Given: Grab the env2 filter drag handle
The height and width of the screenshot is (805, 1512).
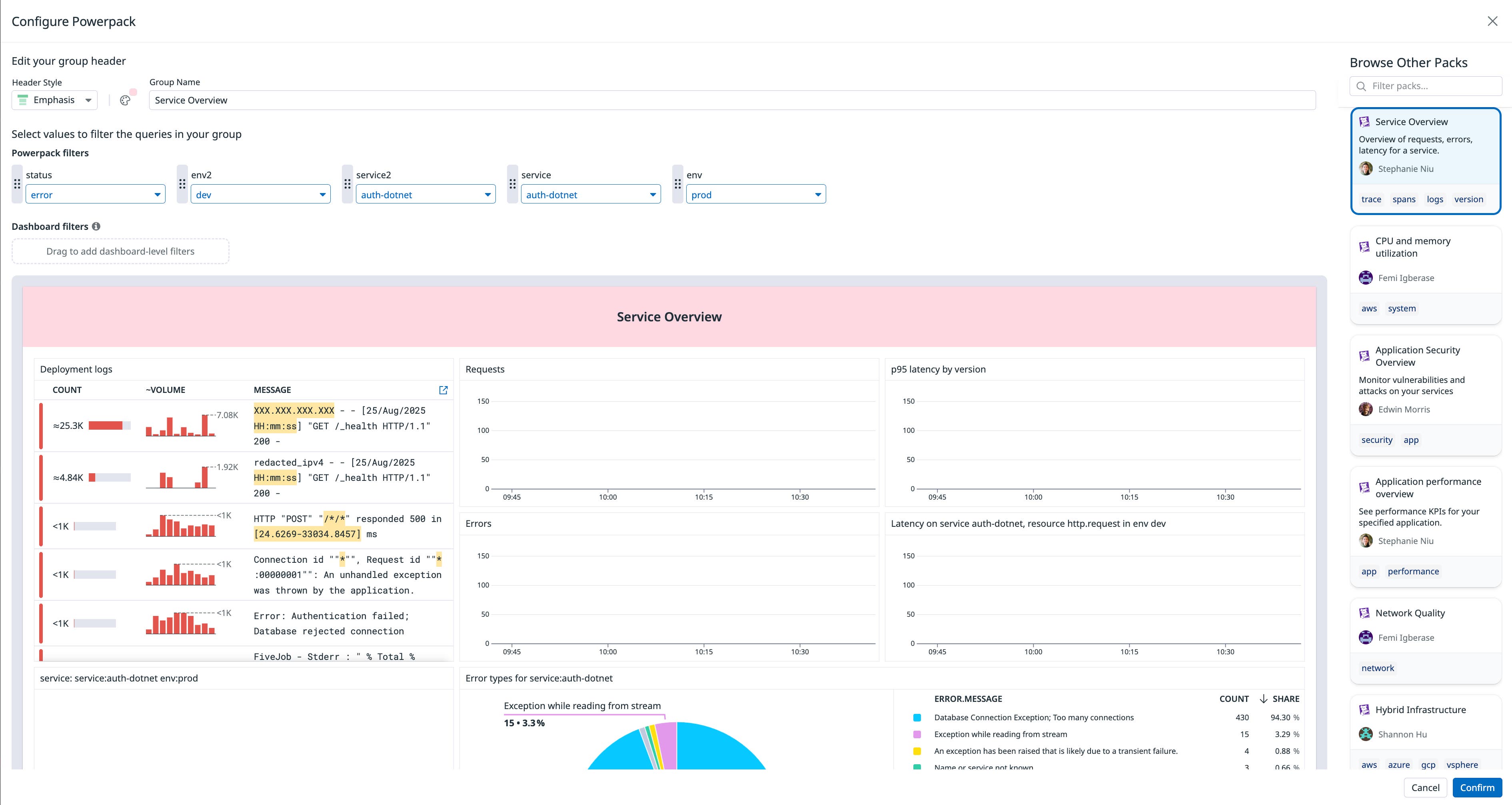Looking at the screenshot, I should pos(182,184).
